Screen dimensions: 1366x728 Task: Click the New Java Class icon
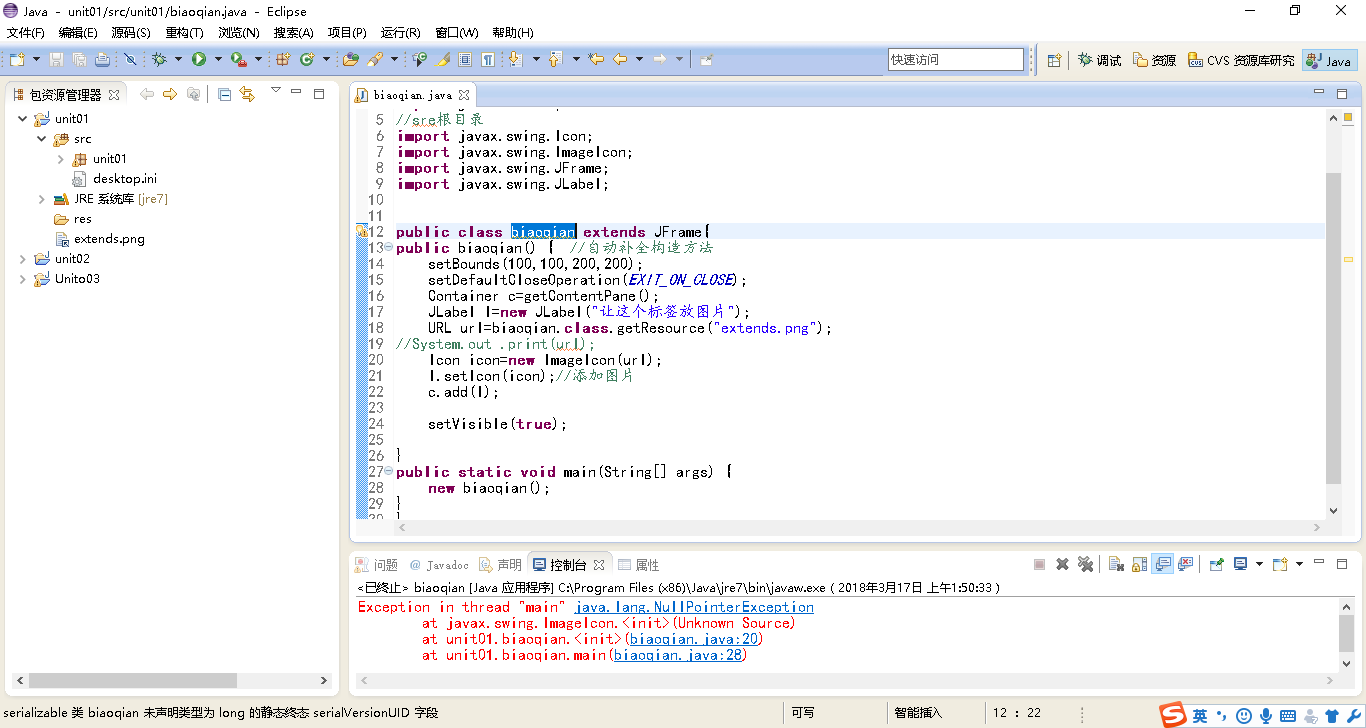coord(306,60)
